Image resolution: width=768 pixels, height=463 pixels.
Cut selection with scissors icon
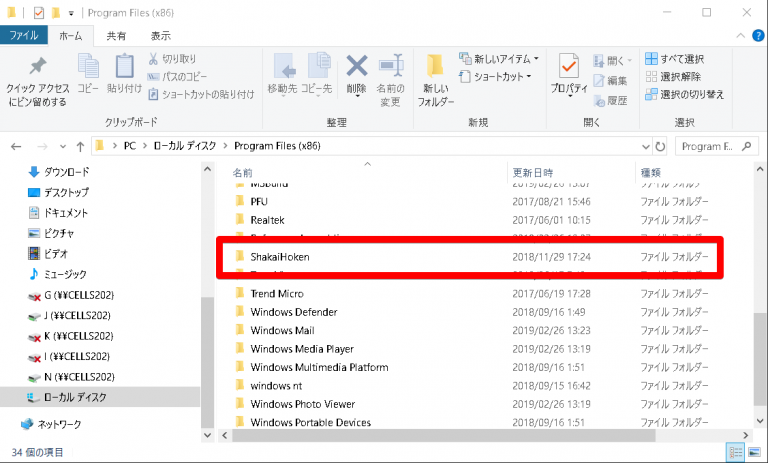(x=172, y=59)
